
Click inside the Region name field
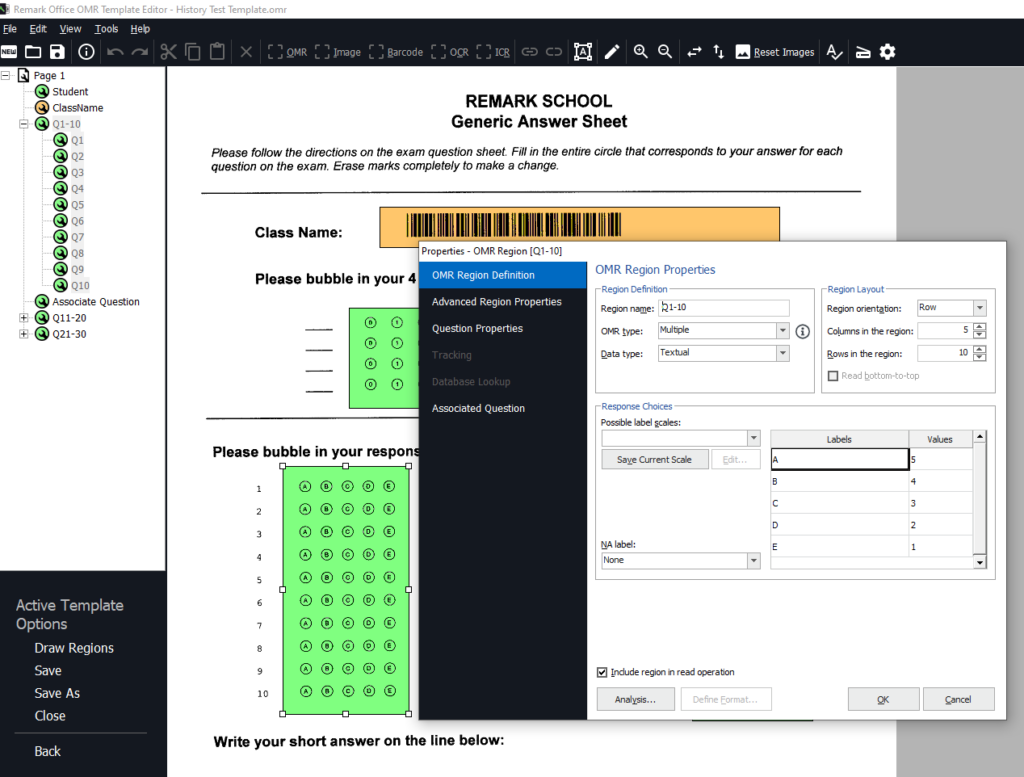(x=724, y=308)
